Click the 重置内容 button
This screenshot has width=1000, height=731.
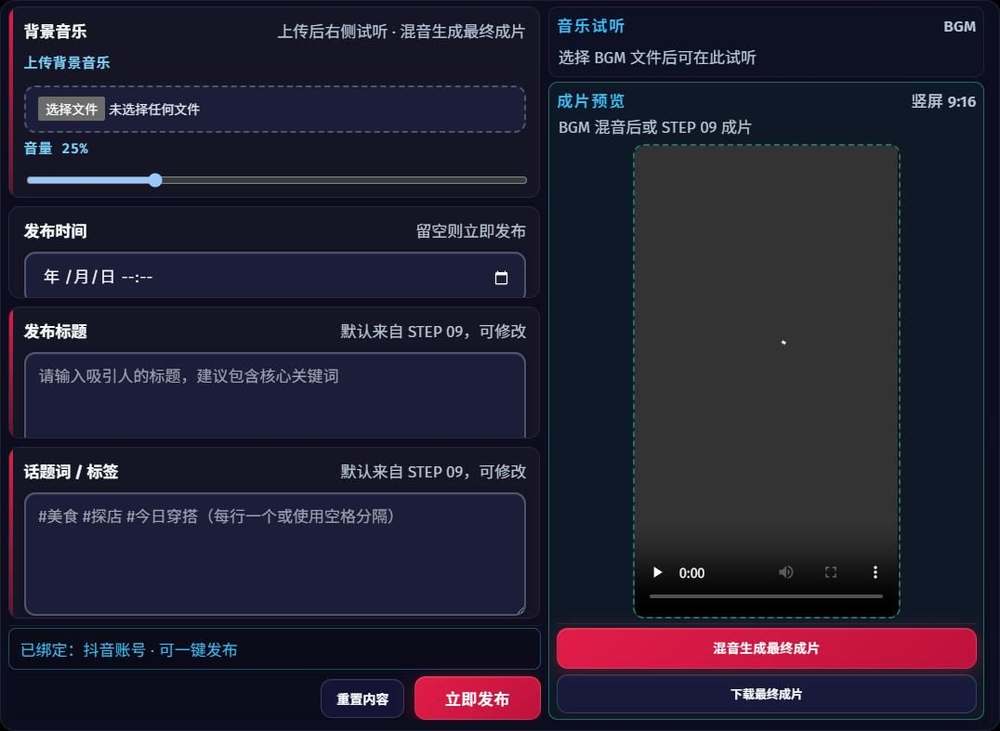362,699
